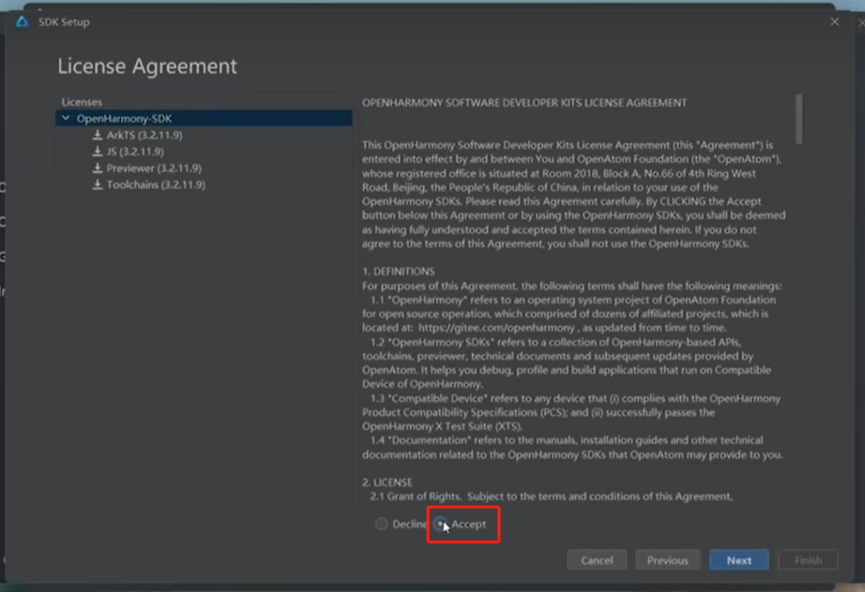This screenshot has height=592, width=865.
Task: Click the ArkTS download icon
Action: (98, 135)
